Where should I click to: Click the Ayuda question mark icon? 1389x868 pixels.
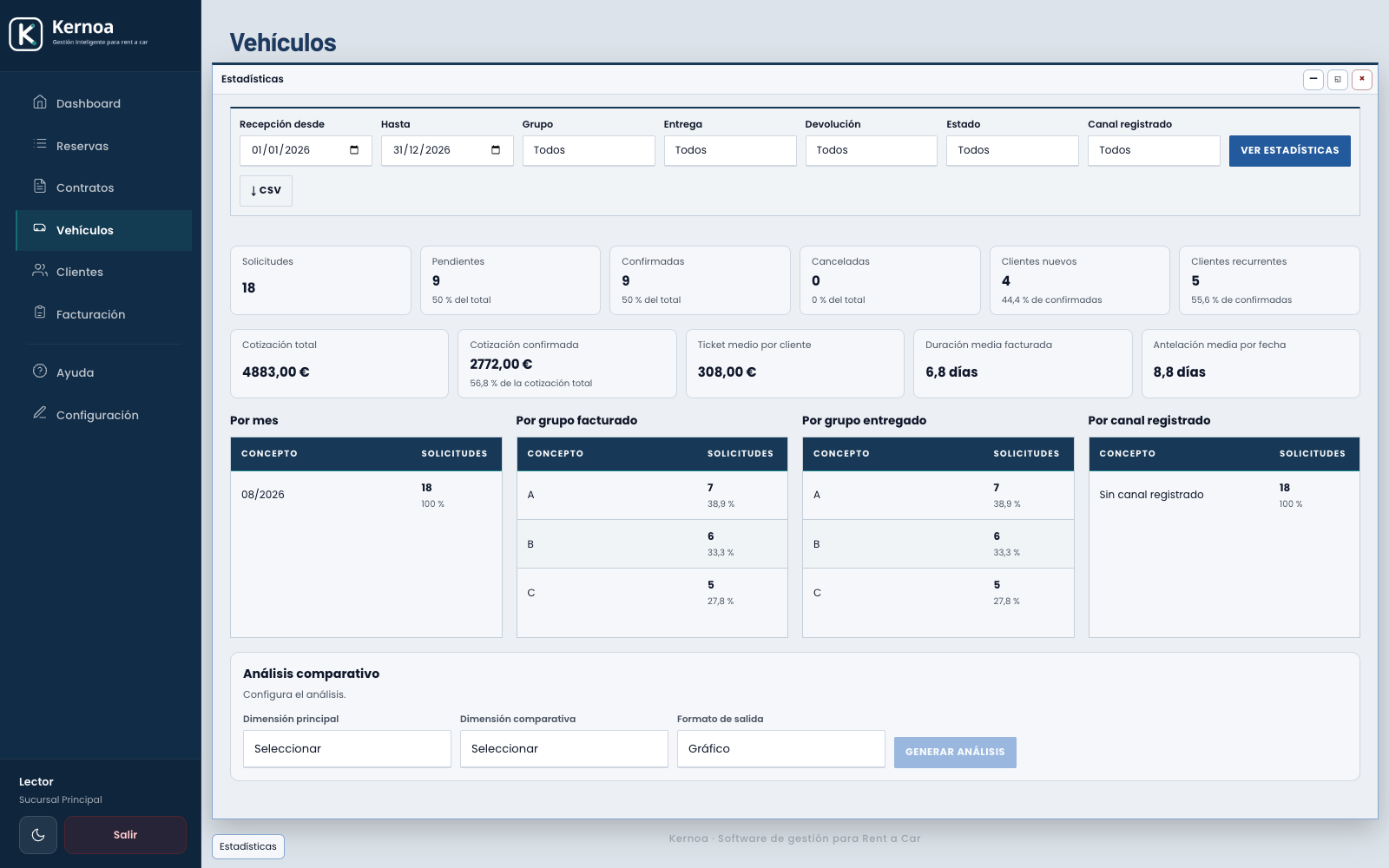click(x=40, y=371)
